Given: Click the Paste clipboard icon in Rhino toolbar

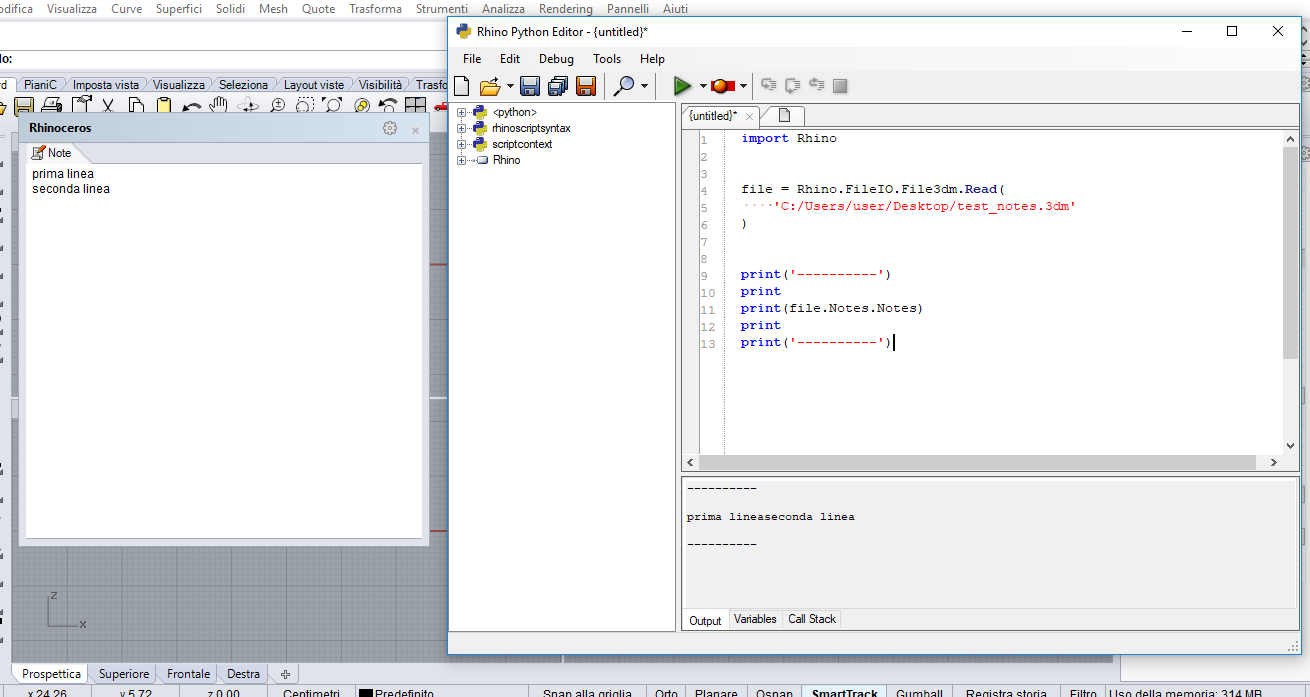Looking at the screenshot, I should pyautogui.click(x=164, y=106).
